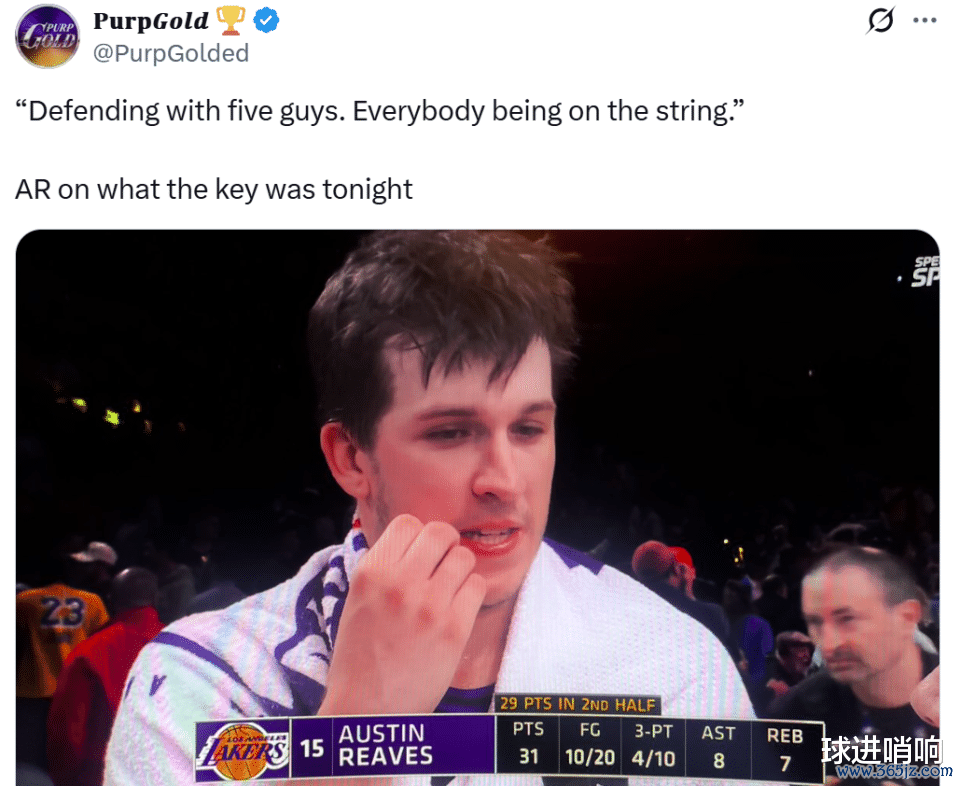
Task: Click the www.365jz.com watermark link
Action: pyautogui.click(x=894, y=771)
